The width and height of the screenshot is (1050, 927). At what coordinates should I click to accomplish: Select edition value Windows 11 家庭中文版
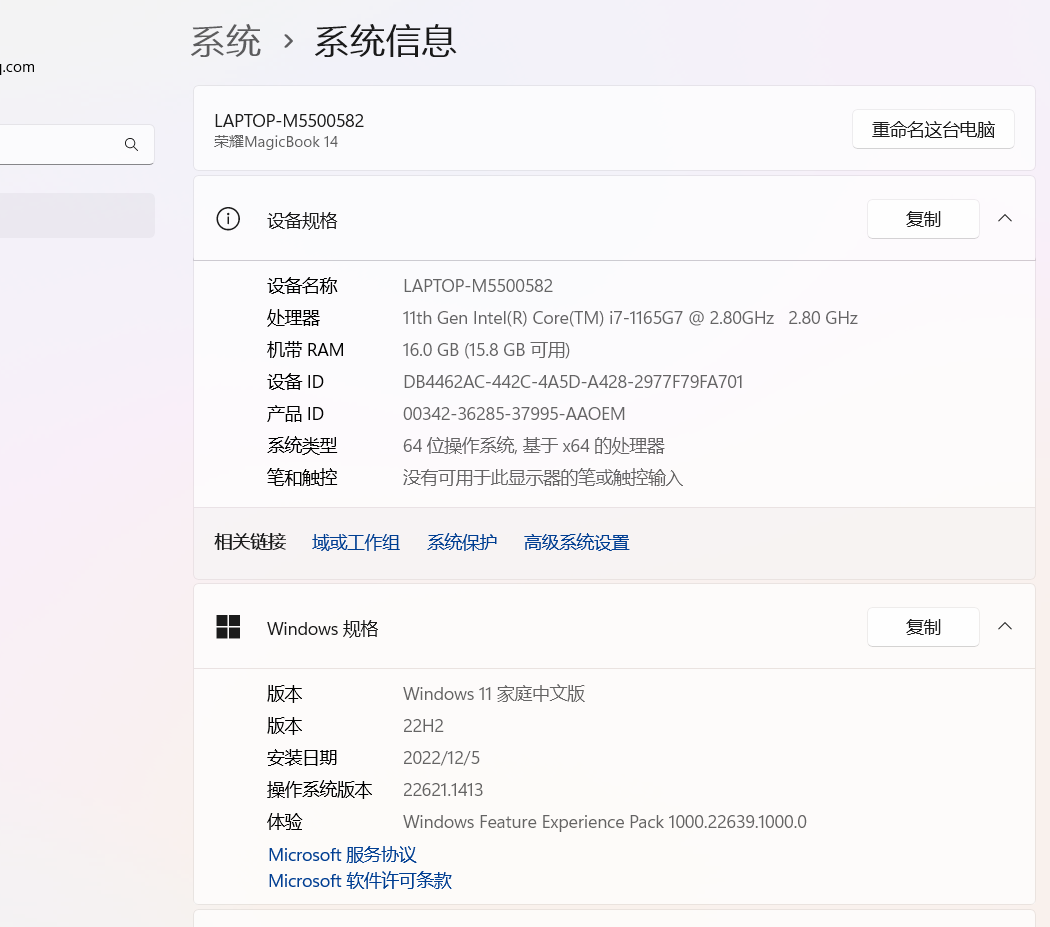coord(494,694)
